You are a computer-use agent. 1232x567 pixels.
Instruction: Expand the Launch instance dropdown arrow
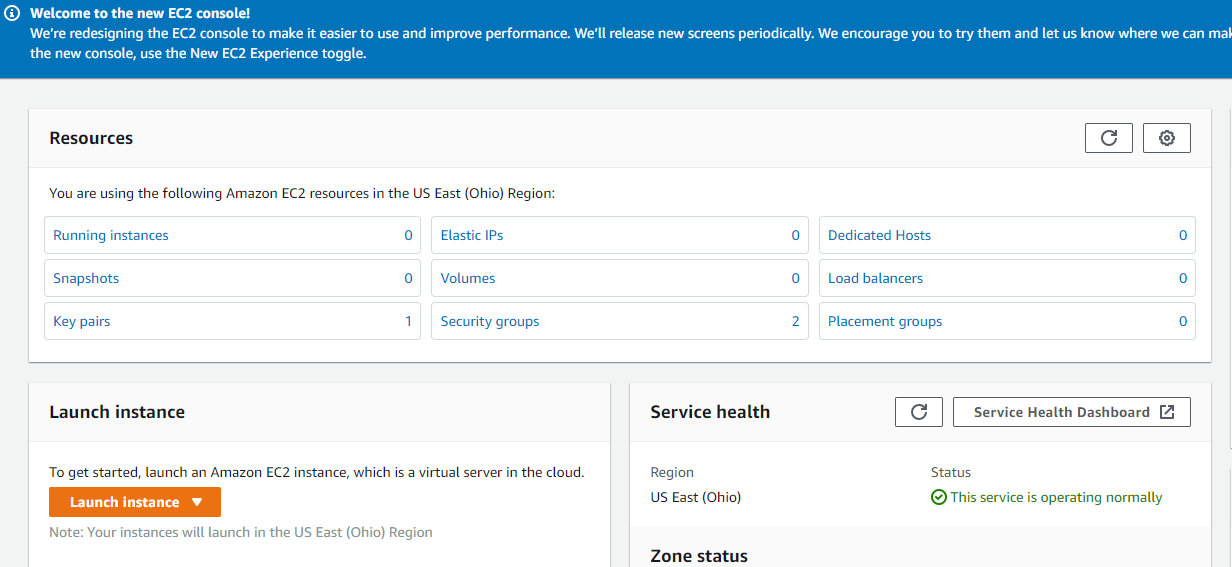[197, 502]
